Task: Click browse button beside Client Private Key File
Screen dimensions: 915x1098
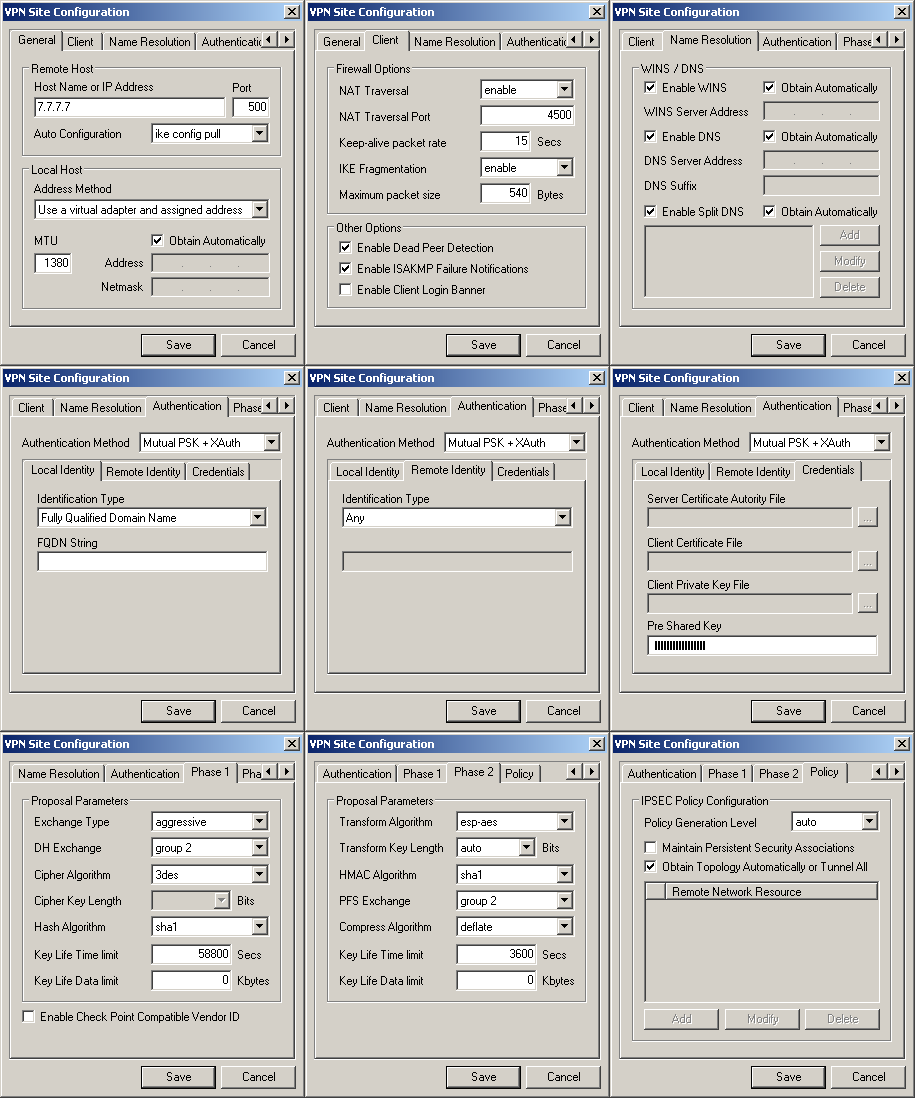Action: [867, 603]
